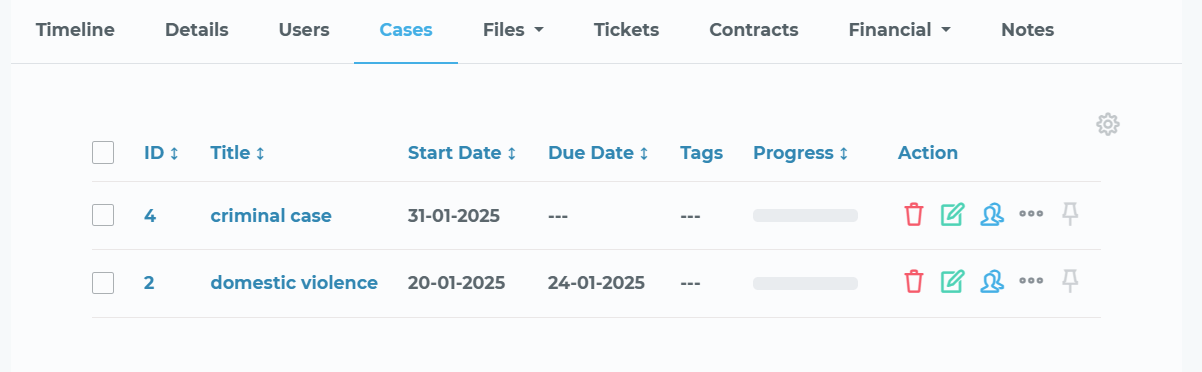
Task: Pin the criminal case row
Action: pos(1070,215)
